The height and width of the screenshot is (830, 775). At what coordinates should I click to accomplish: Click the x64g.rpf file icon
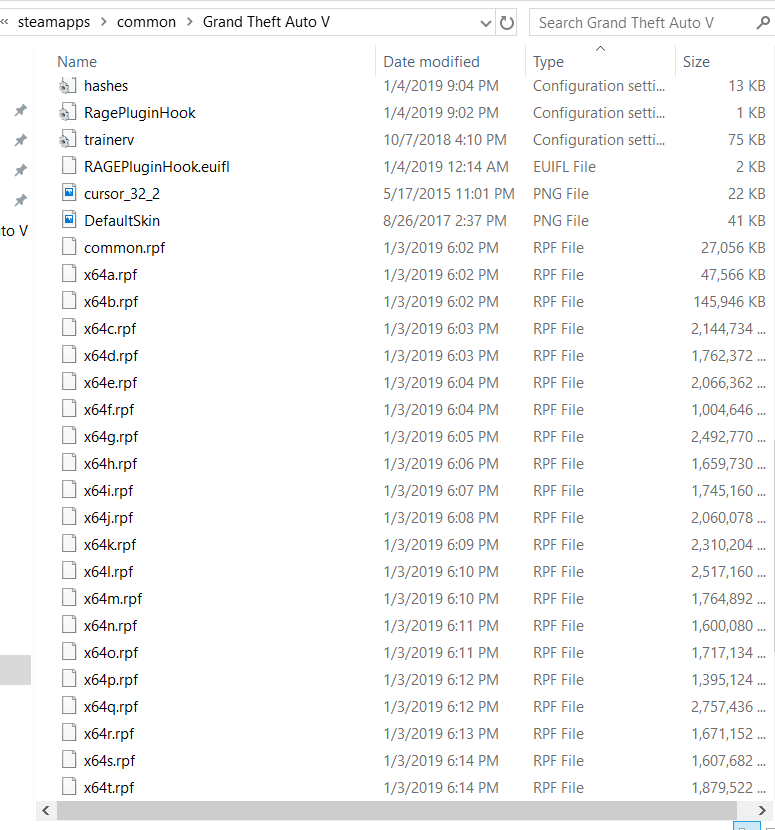(69, 436)
